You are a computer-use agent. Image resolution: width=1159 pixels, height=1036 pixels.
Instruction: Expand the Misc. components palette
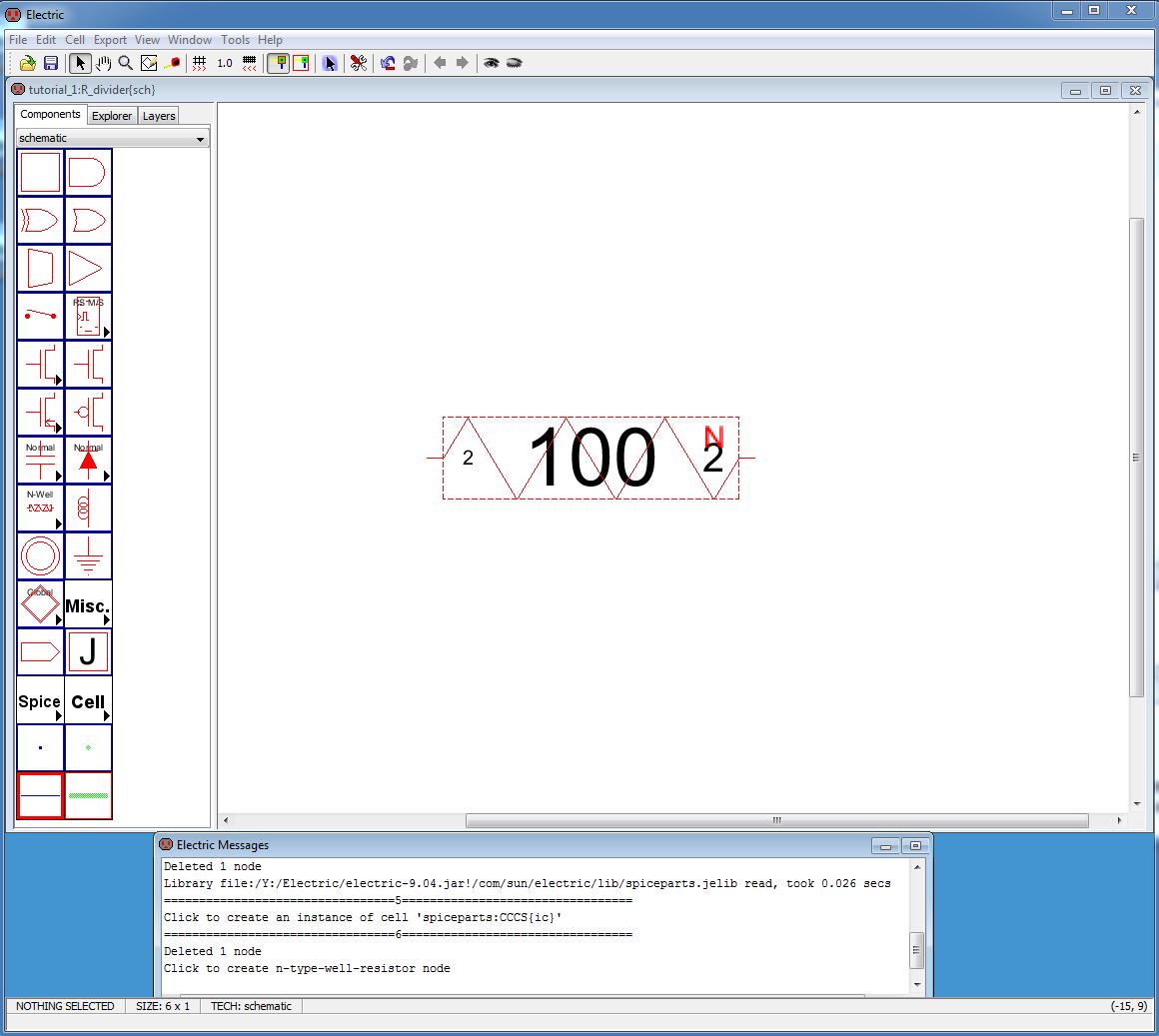88,605
